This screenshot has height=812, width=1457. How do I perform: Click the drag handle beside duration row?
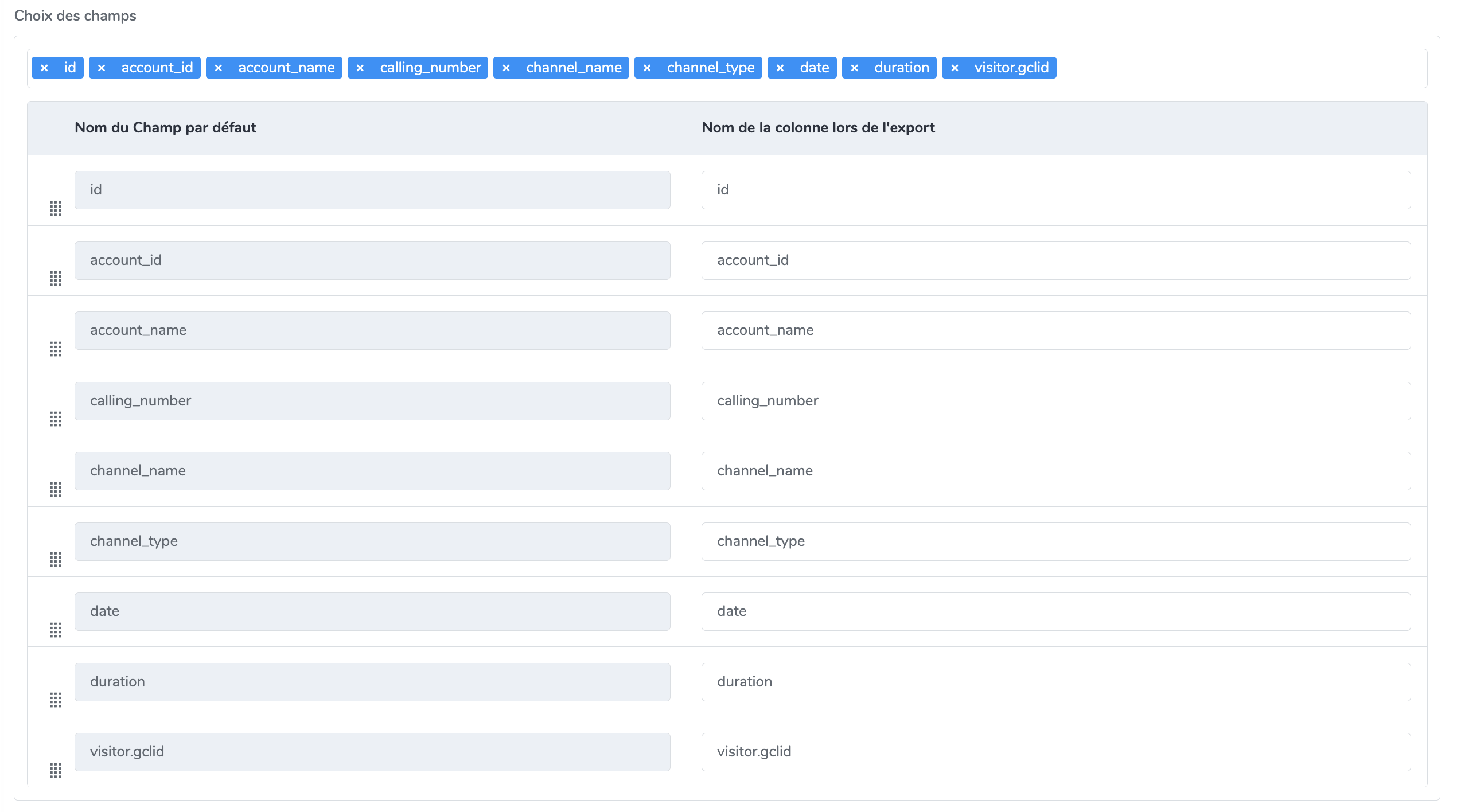(x=56, y=700)
